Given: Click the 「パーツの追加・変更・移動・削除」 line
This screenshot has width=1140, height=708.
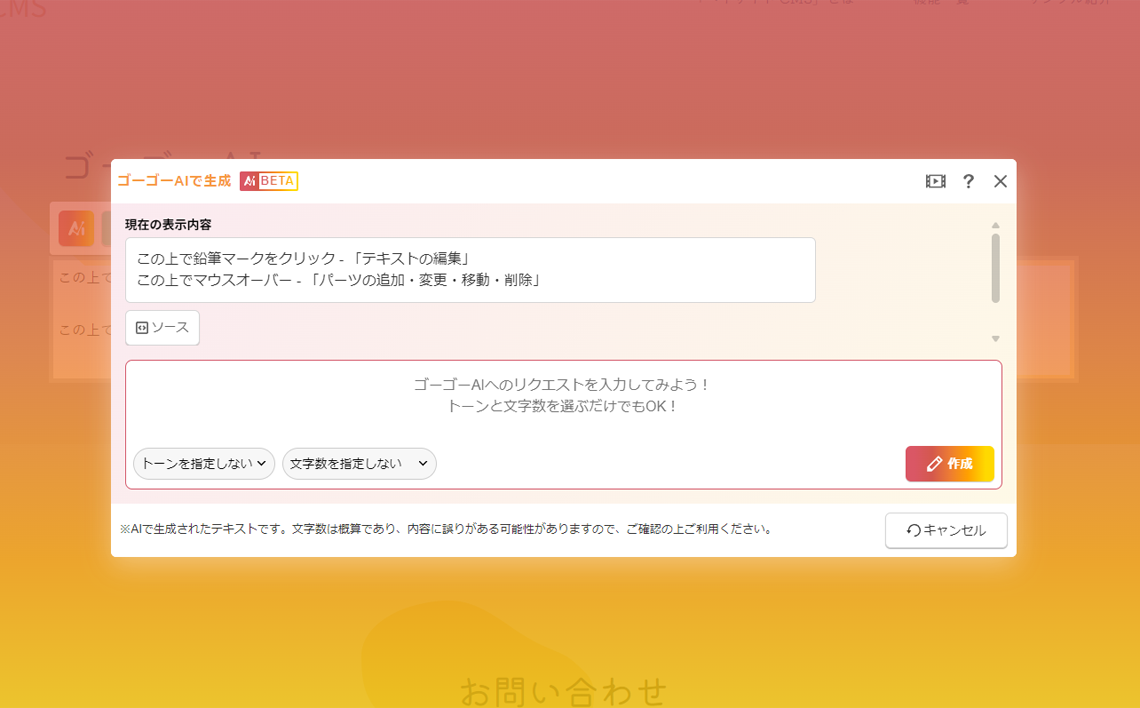Looking at the screenshot, I should pos(340,280).
